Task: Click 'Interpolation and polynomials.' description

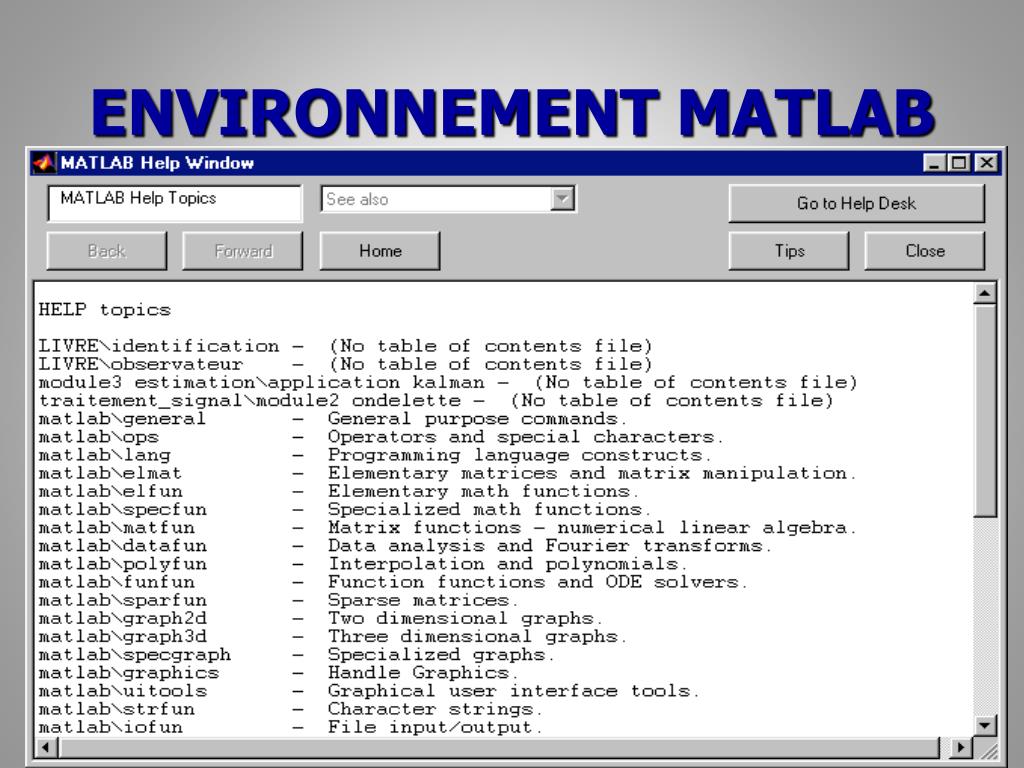Action: 507,564
